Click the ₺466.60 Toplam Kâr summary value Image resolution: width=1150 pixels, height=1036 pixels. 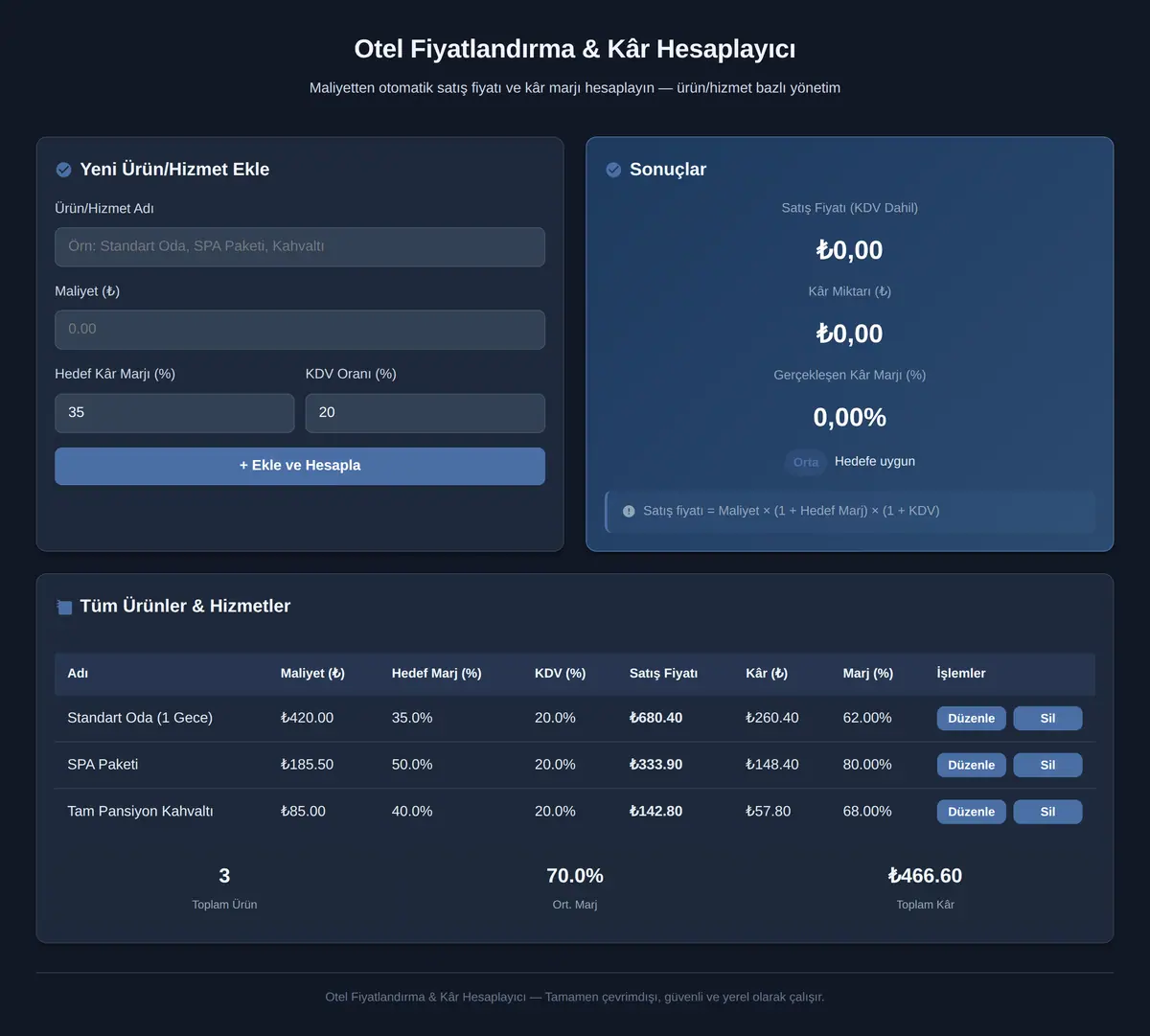click(x=925, y=876)
